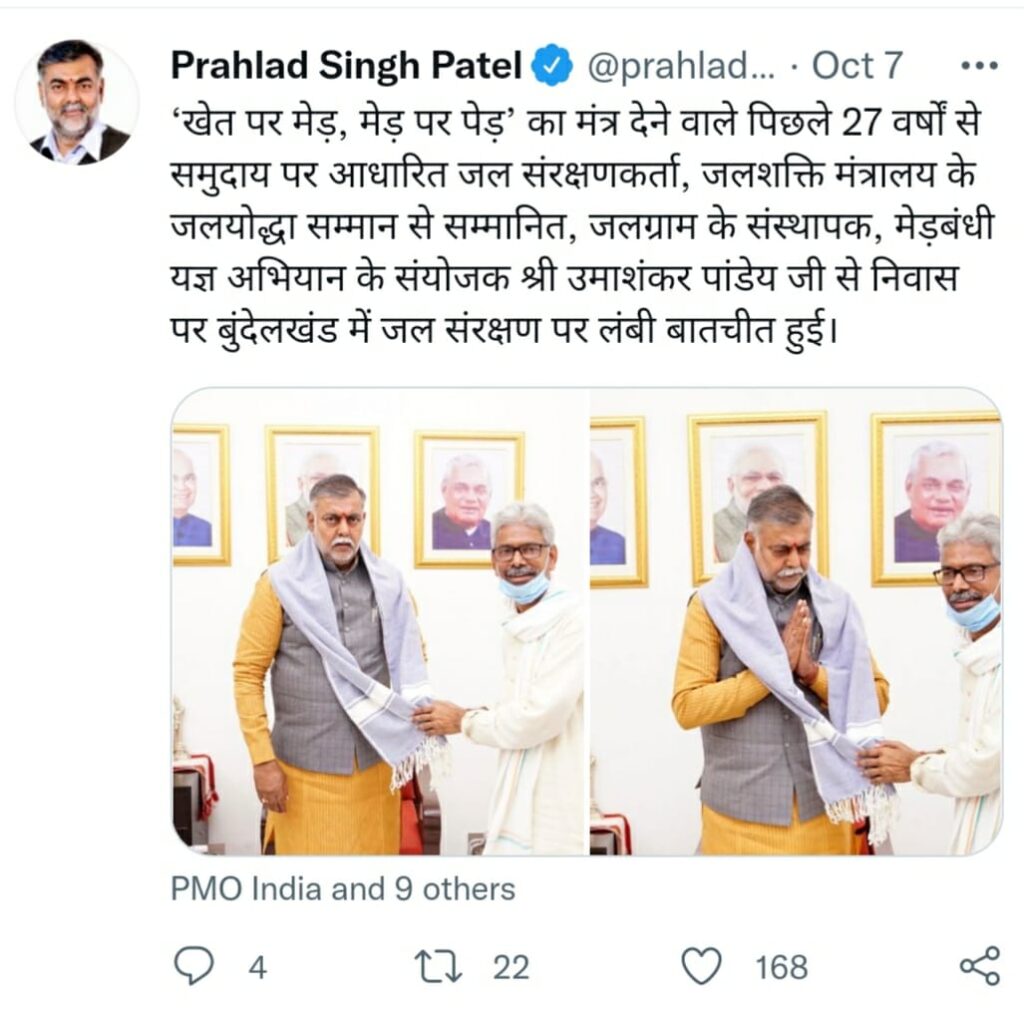Open Prahlad Singh Patel's profile picture

point(77,101)
